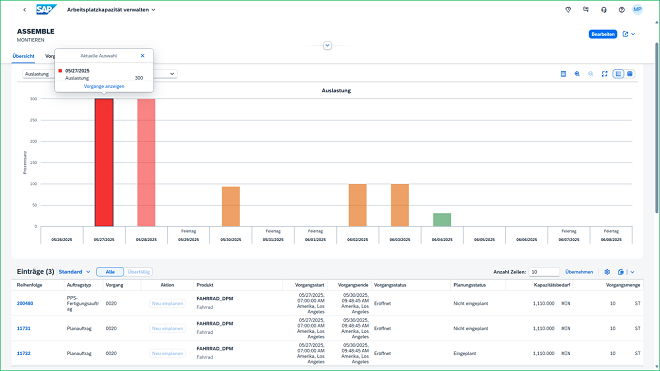Image resolution: width=660 pixels, height=371 pixels.
Task: Zoom out on the Auslastung chart
Action: [591, 74]
